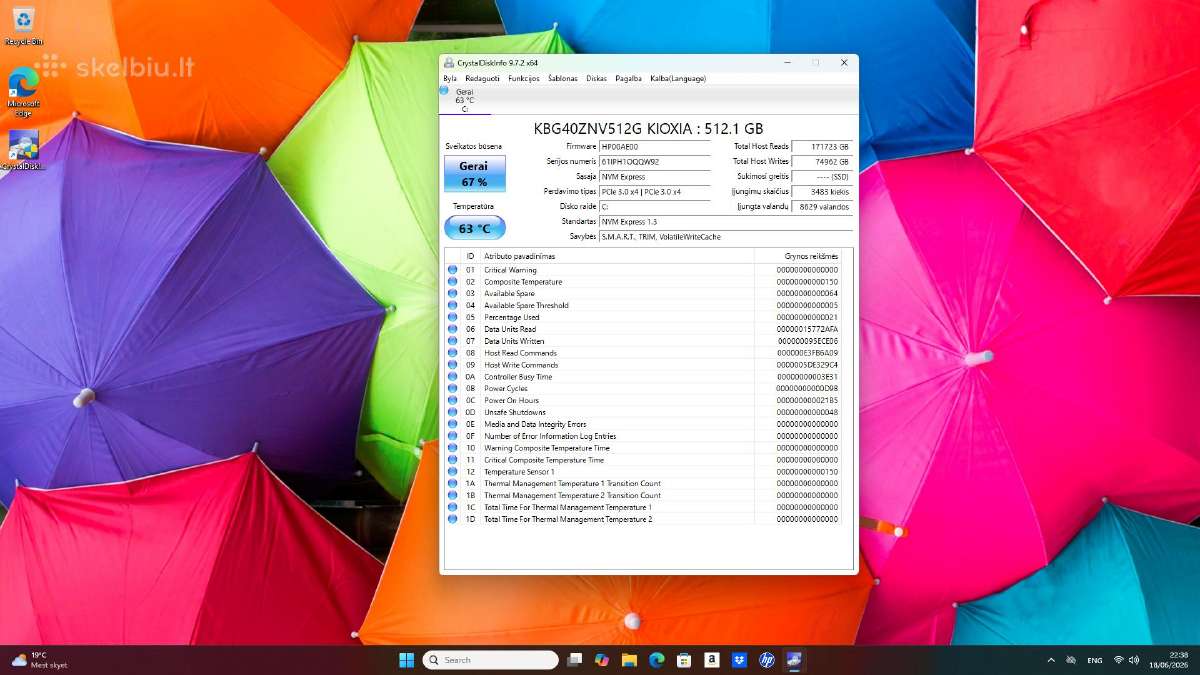The height and width of the screenshot is (675, 1200).
Task: Click the power-on hours value 8629 valandos
Action: [821, 206]
